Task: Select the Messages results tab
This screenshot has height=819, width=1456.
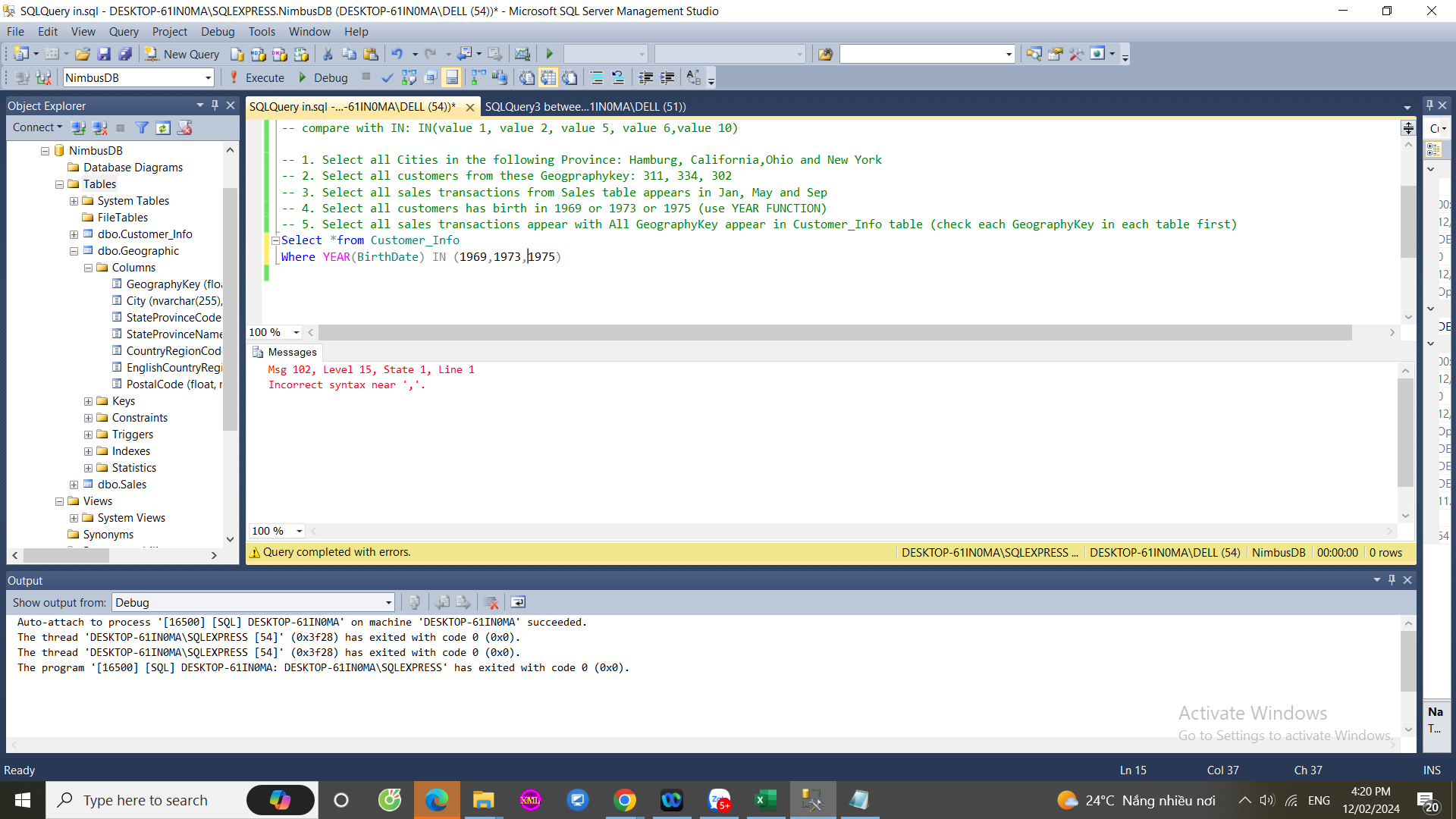Action: pos(284,352)
